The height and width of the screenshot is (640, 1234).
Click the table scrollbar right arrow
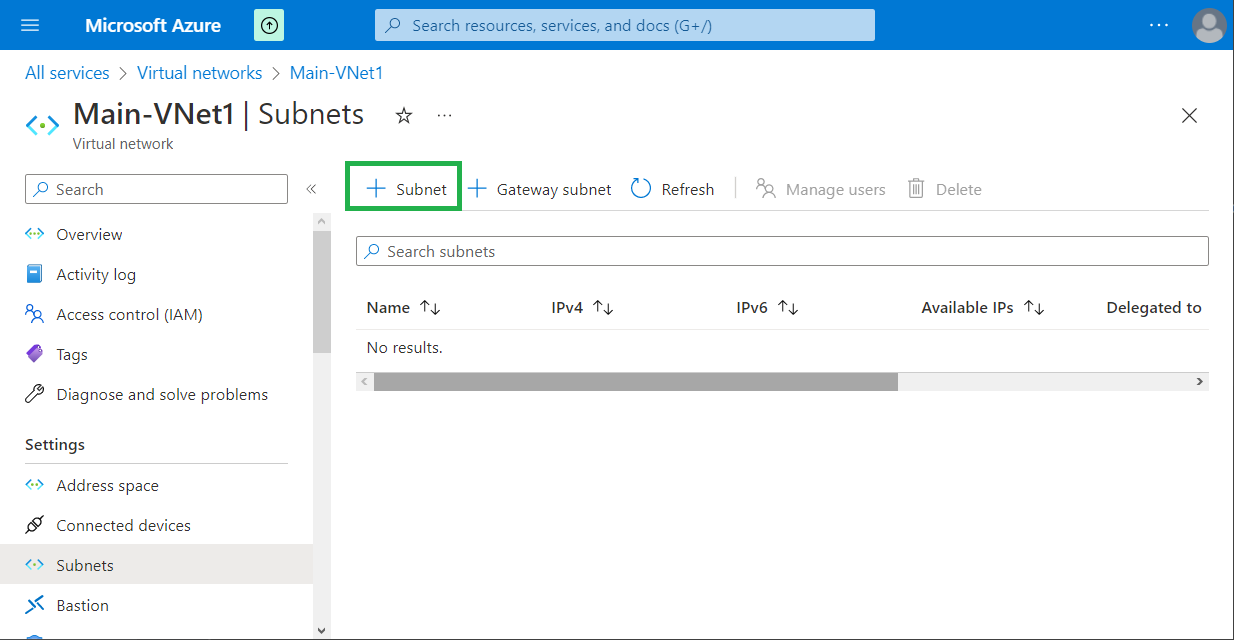1200,382
